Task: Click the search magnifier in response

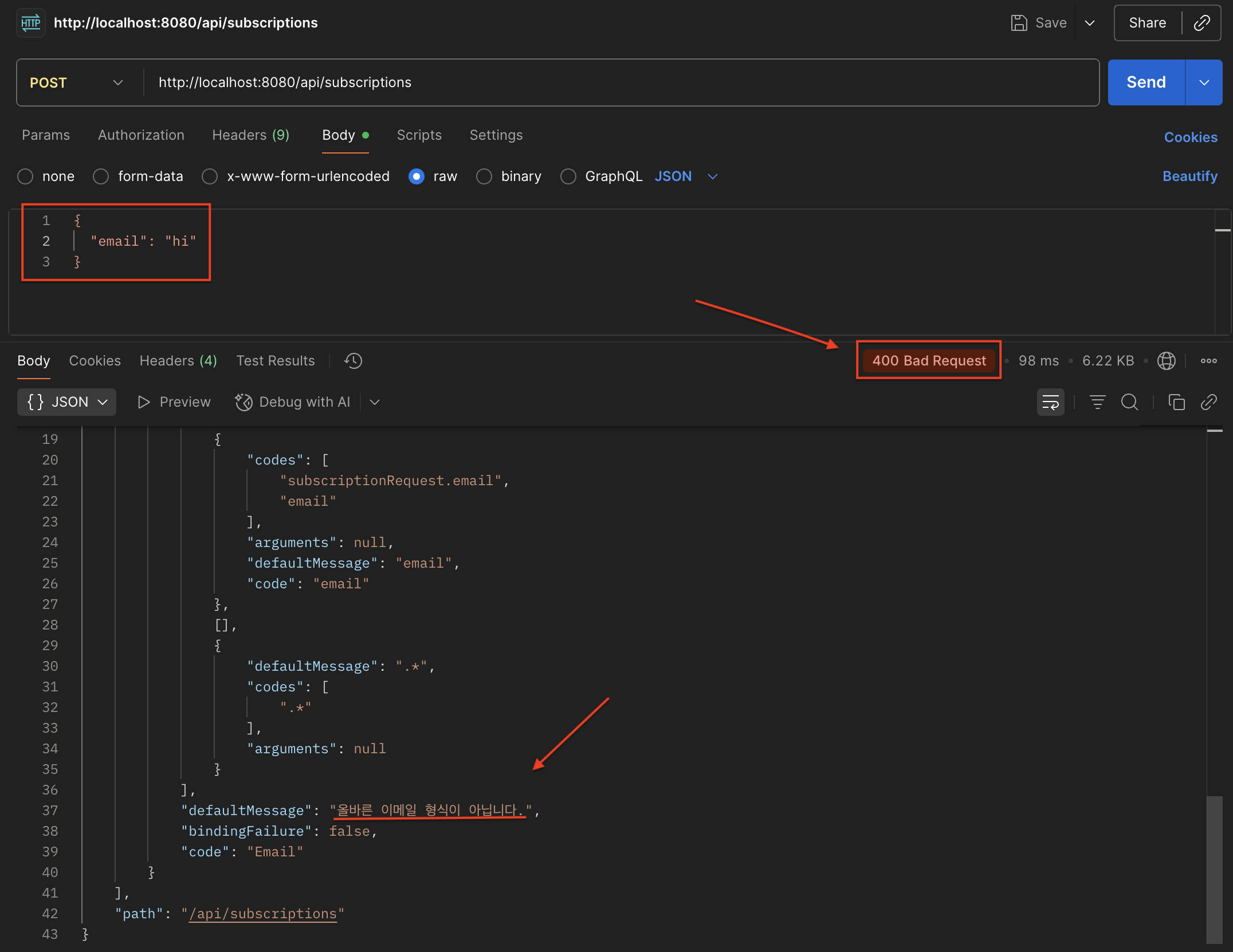Action: tap(1129, 402)
